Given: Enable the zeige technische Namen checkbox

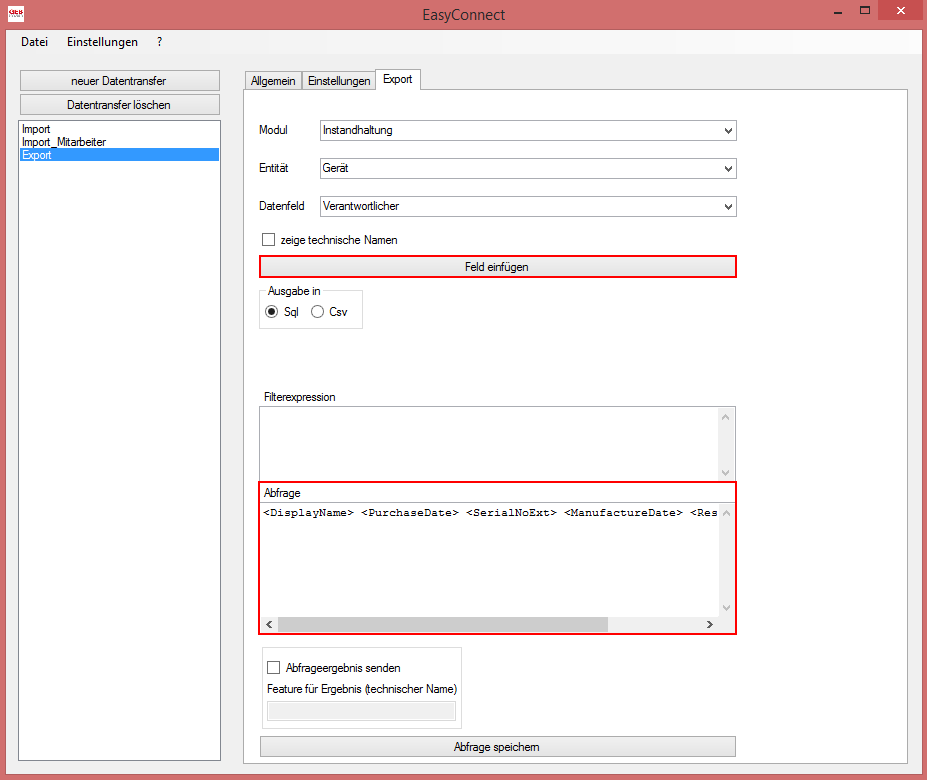Looking at the screenshot, I should click(268, 239).
